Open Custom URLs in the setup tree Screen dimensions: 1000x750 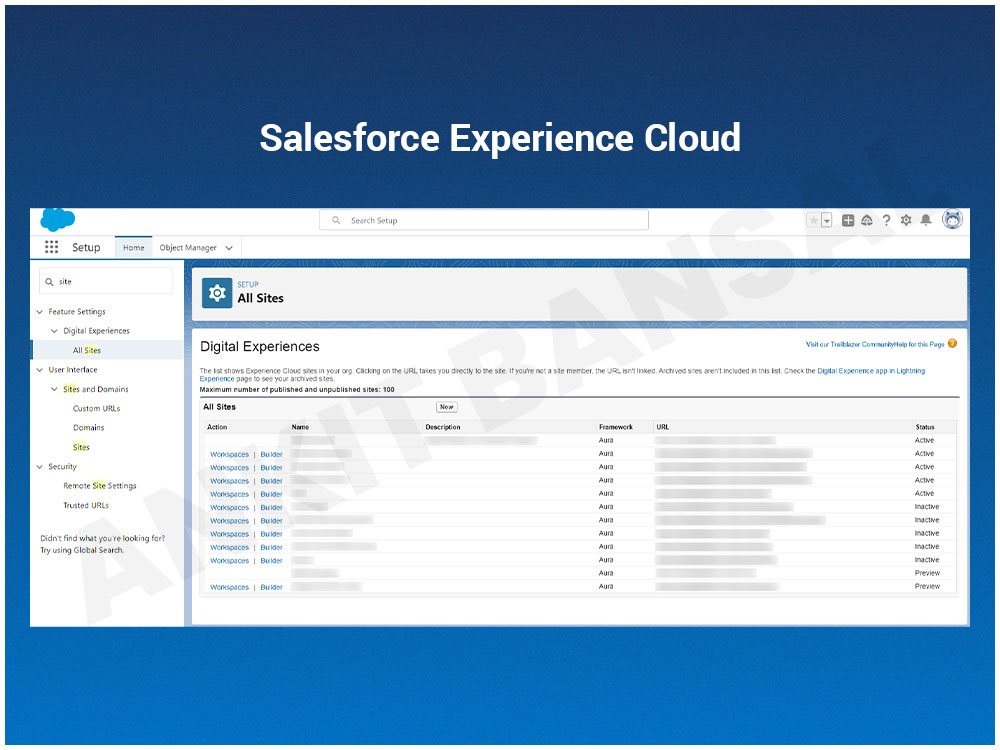pyautogui.click(x=96, y=408)
